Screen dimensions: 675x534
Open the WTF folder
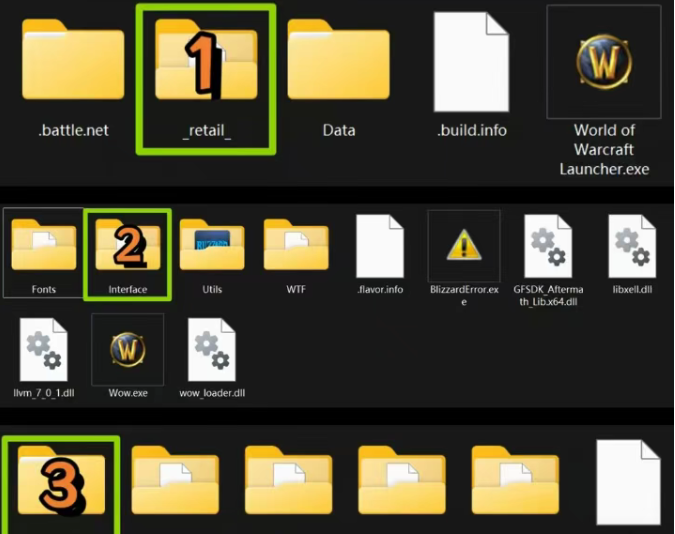click(x=296, y=246)
